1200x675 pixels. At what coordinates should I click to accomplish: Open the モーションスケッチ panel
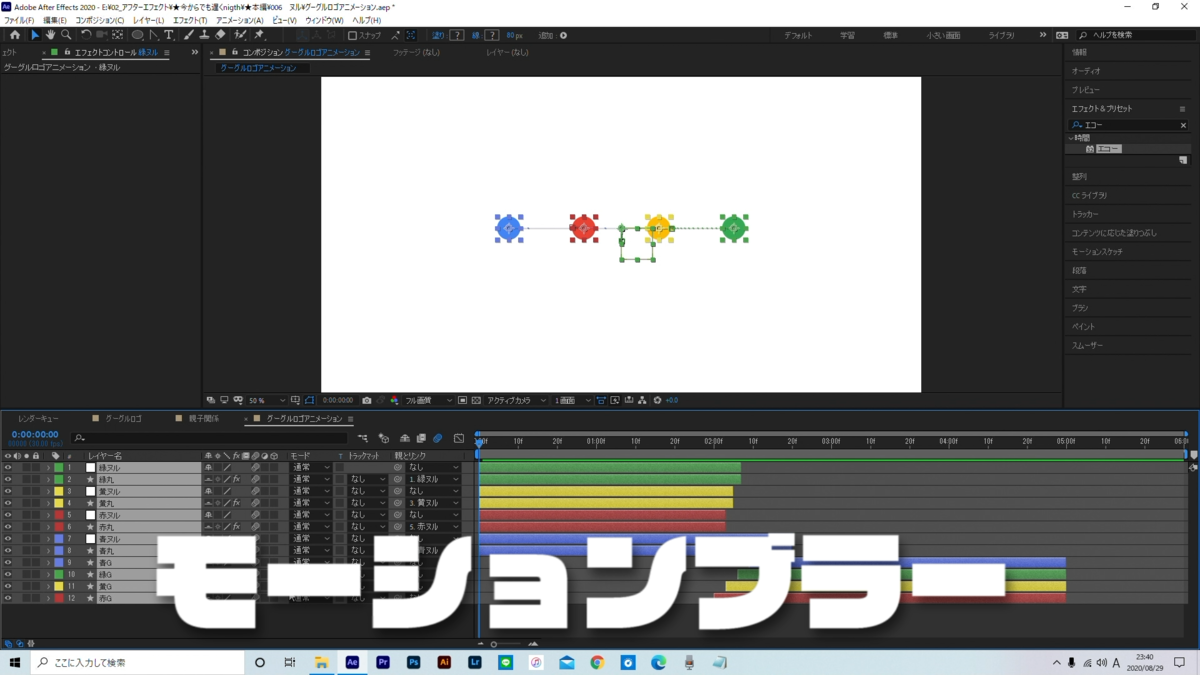pyautogui.click(x=1097, y=252)
